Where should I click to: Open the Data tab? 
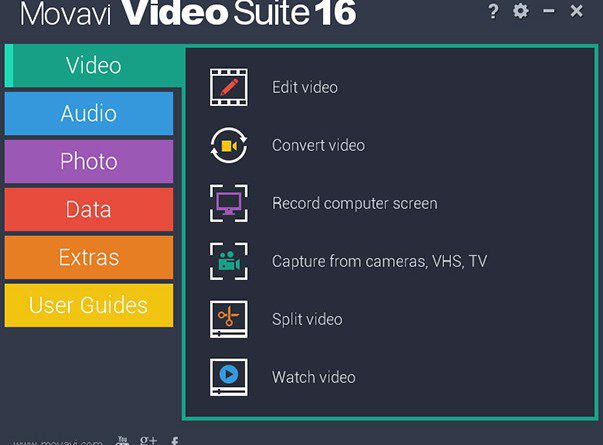click(89, 210)
